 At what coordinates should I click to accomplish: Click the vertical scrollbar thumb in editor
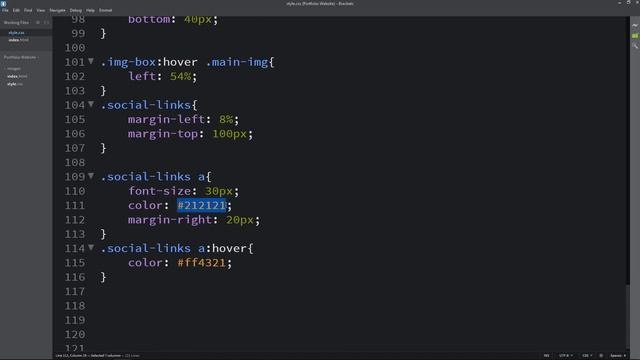pyautogui.click(x=628, y=316)
